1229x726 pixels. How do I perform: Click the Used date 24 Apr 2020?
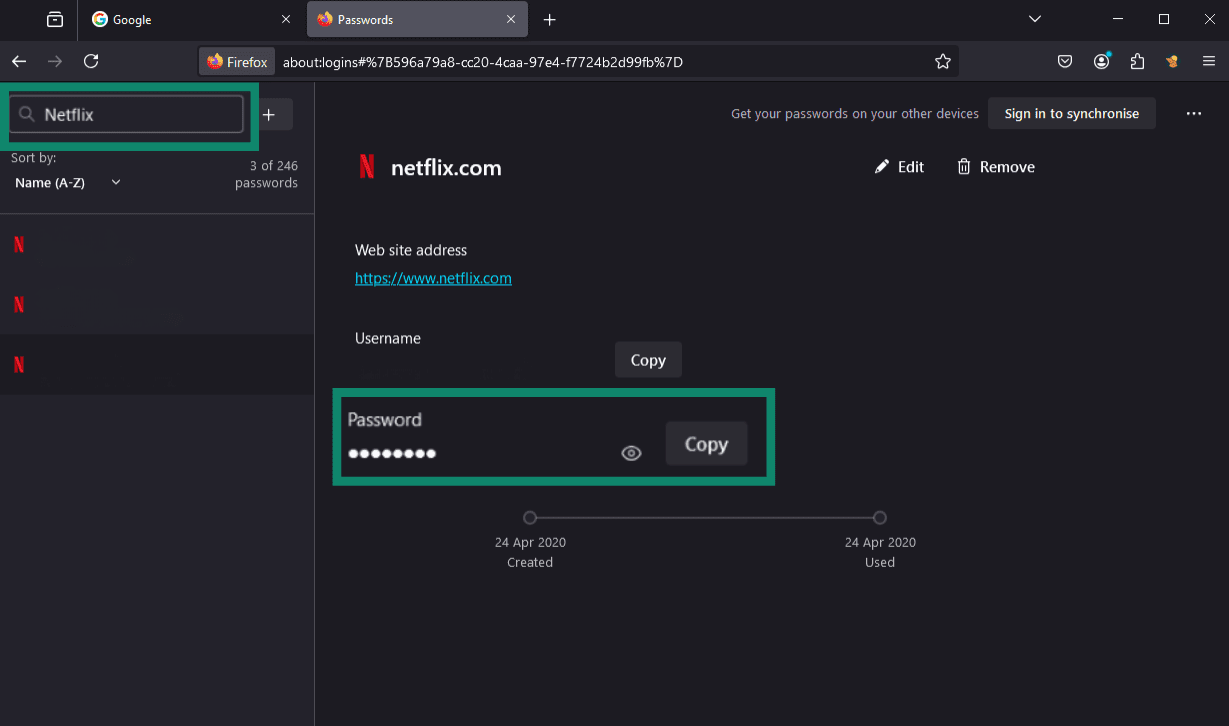880,542
